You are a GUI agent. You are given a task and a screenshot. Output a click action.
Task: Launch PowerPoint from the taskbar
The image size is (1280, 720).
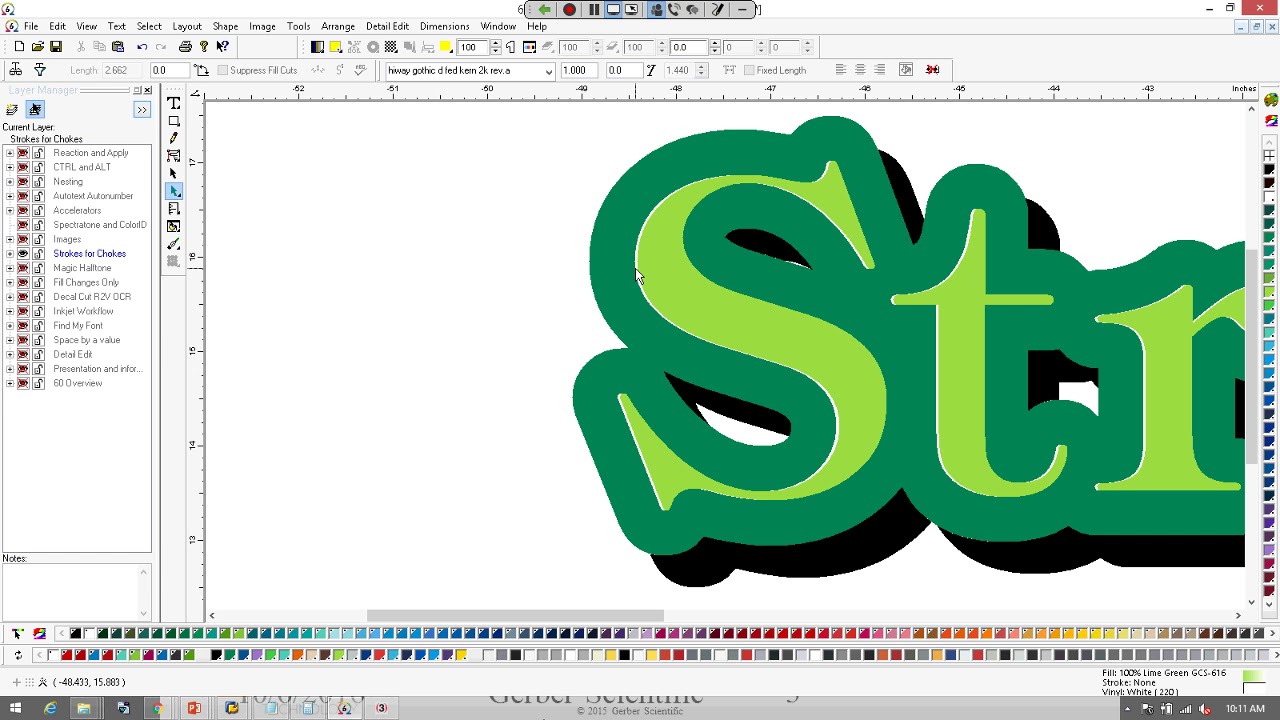[194, 708]
